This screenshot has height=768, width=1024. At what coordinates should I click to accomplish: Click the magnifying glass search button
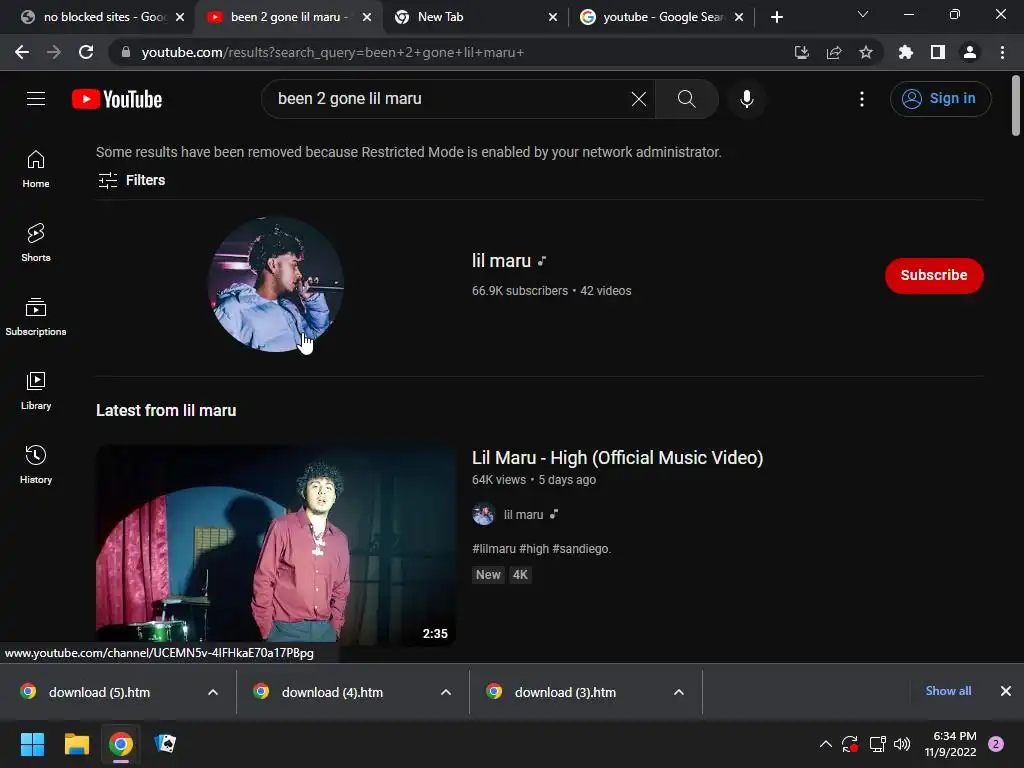[686, 99]
